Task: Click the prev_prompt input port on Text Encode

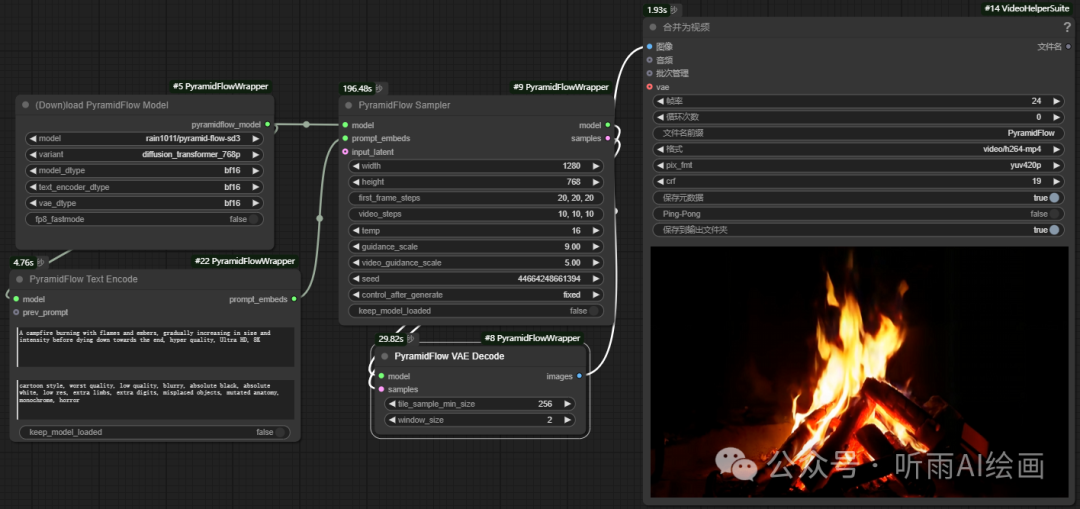Action: [16, 312]
